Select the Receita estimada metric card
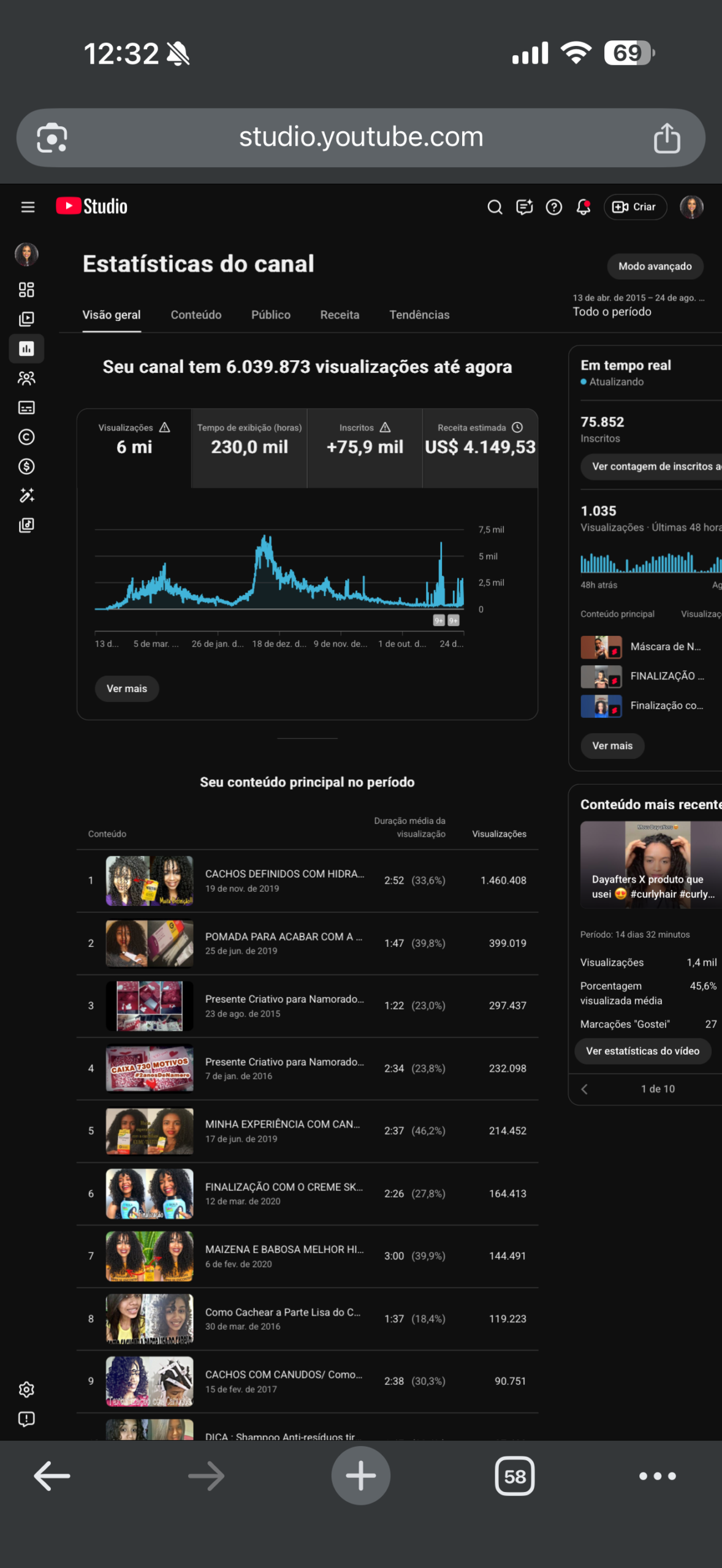This screenshot has height=1568, width=722. coord(480,448)
